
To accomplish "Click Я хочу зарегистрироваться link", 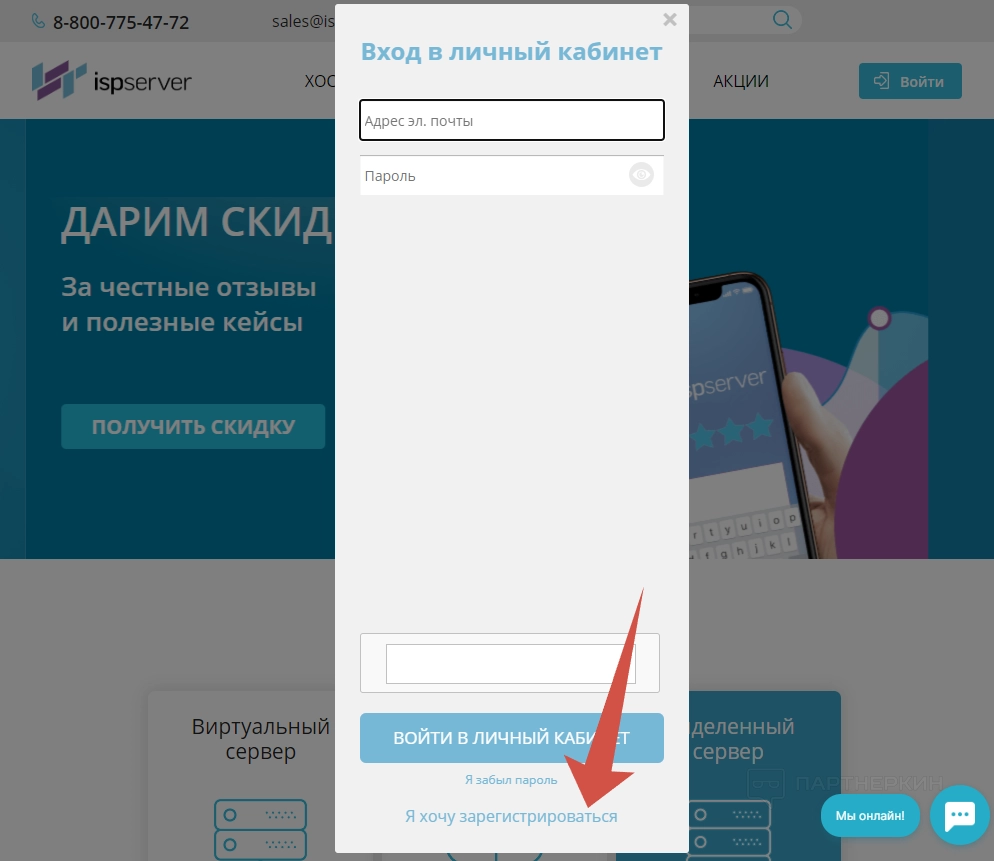I will point(511,816).
